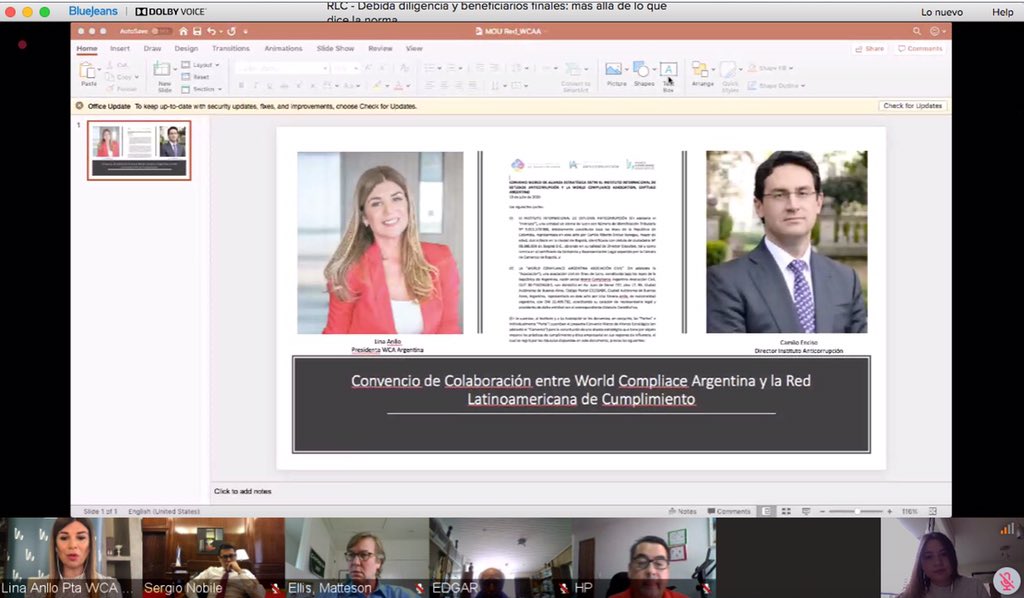1024x598 pixels.
Task: Open the font name combo box
Action: (281, 68)
